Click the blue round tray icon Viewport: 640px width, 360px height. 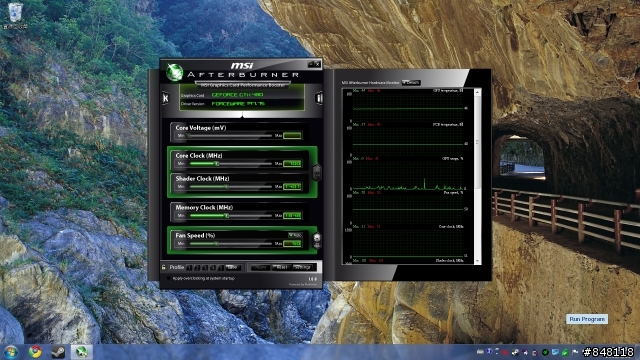click(489, 352)
